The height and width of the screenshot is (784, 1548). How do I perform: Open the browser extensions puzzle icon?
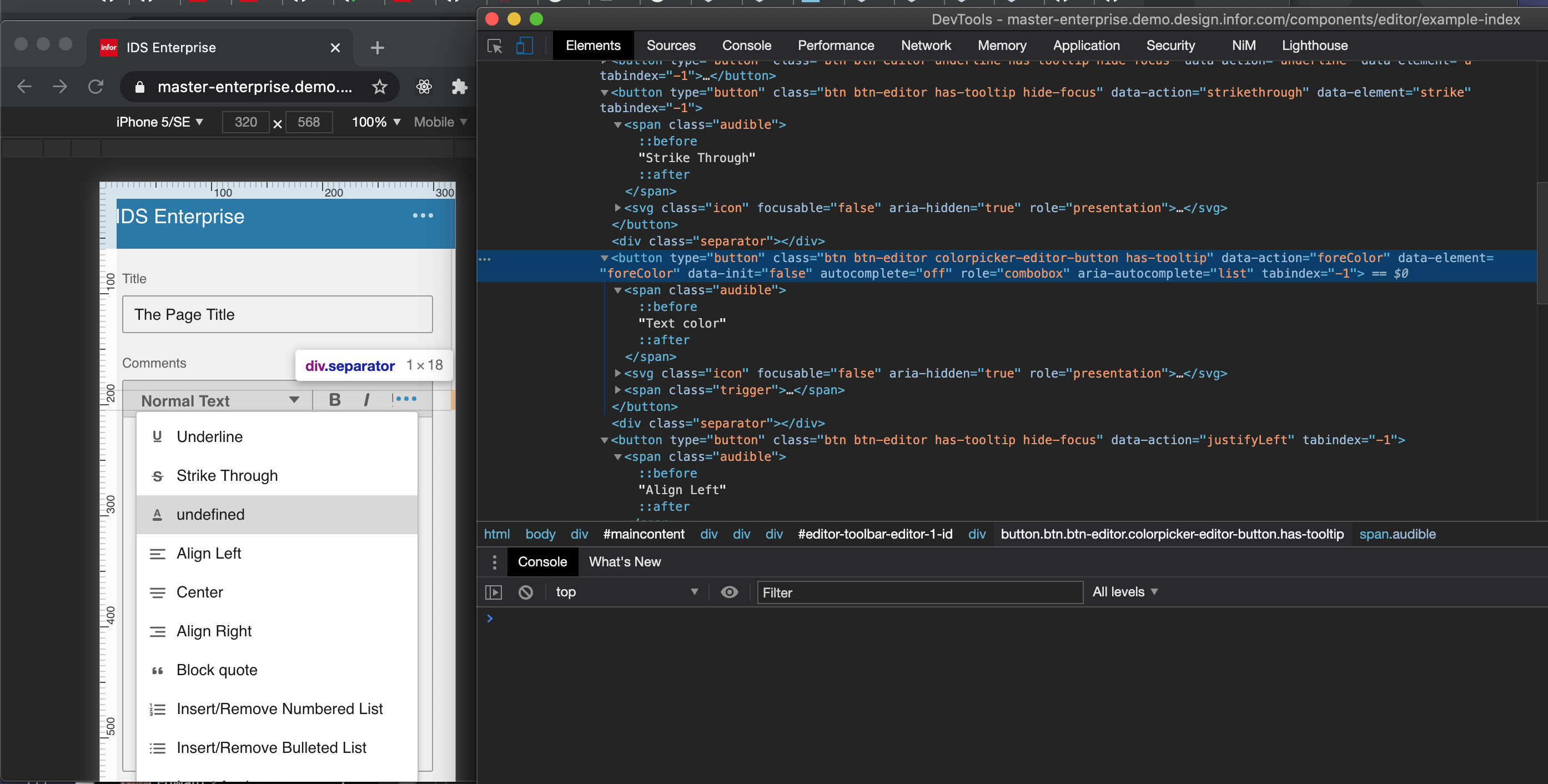coord(459,87)
